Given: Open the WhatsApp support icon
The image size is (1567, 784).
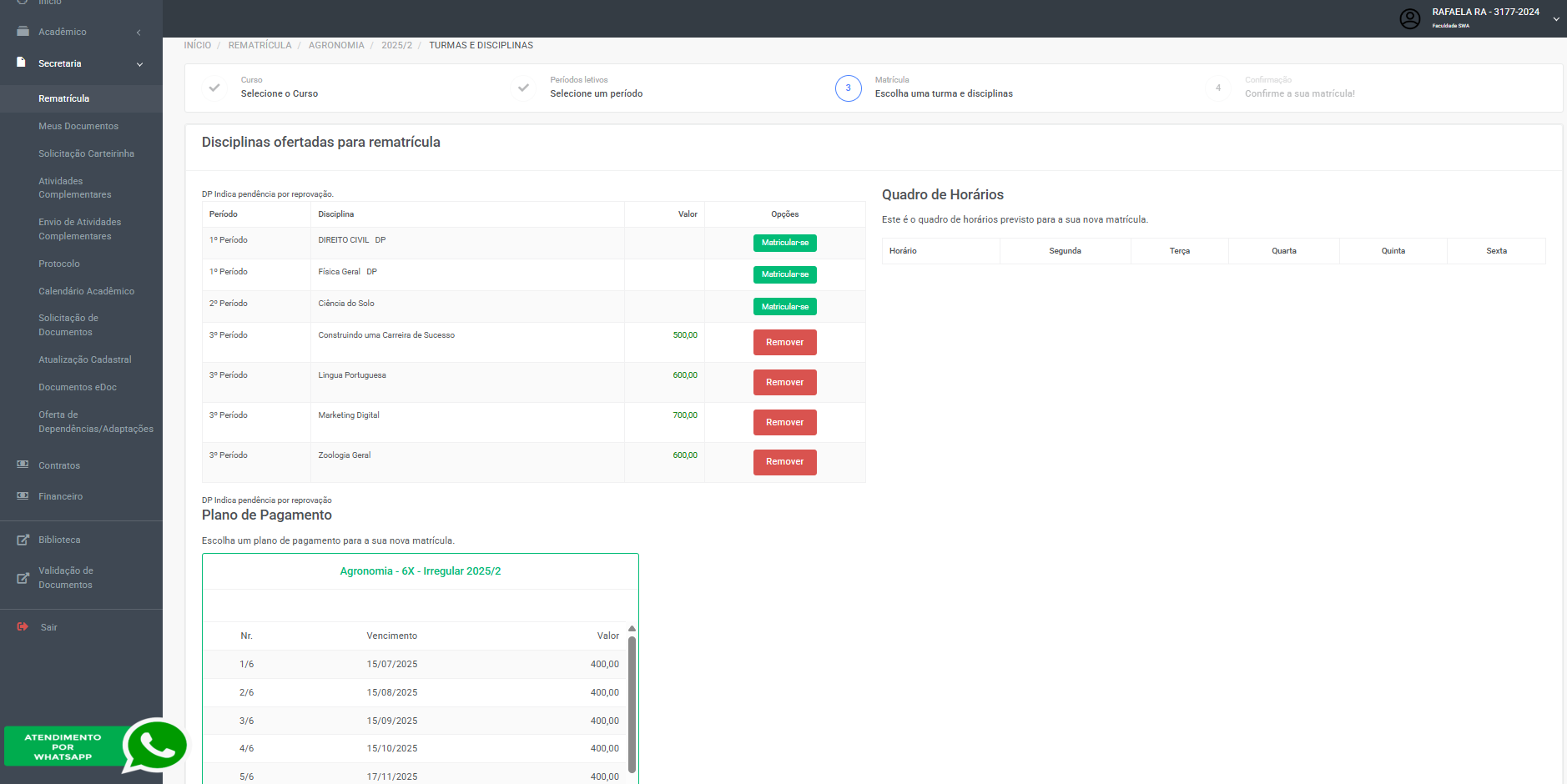Looking at the screenshot, I should point(155,745).
